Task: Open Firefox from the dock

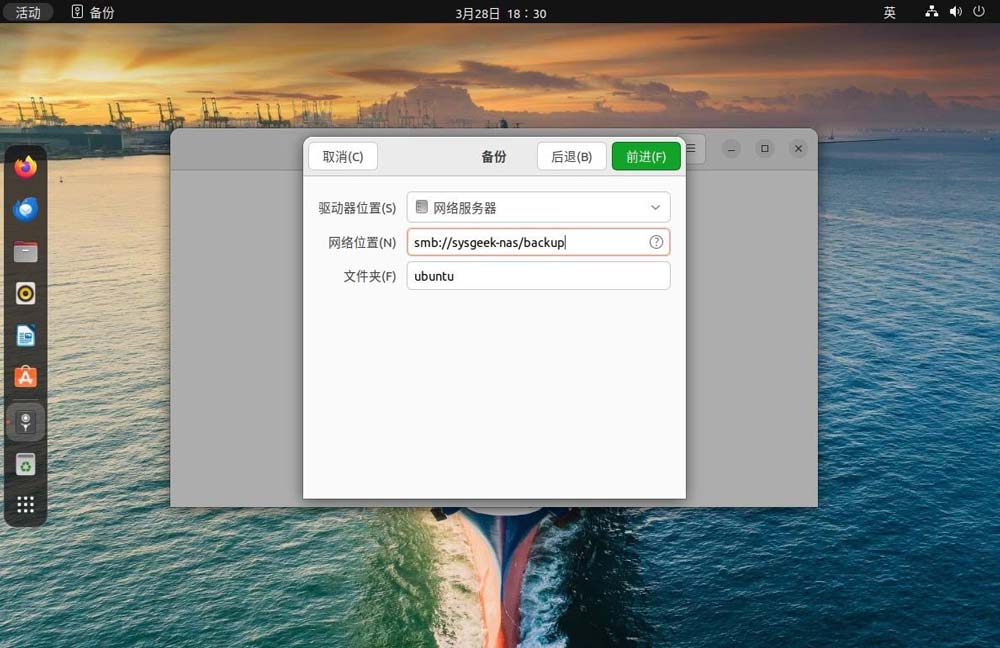Action: click(26, 167)
